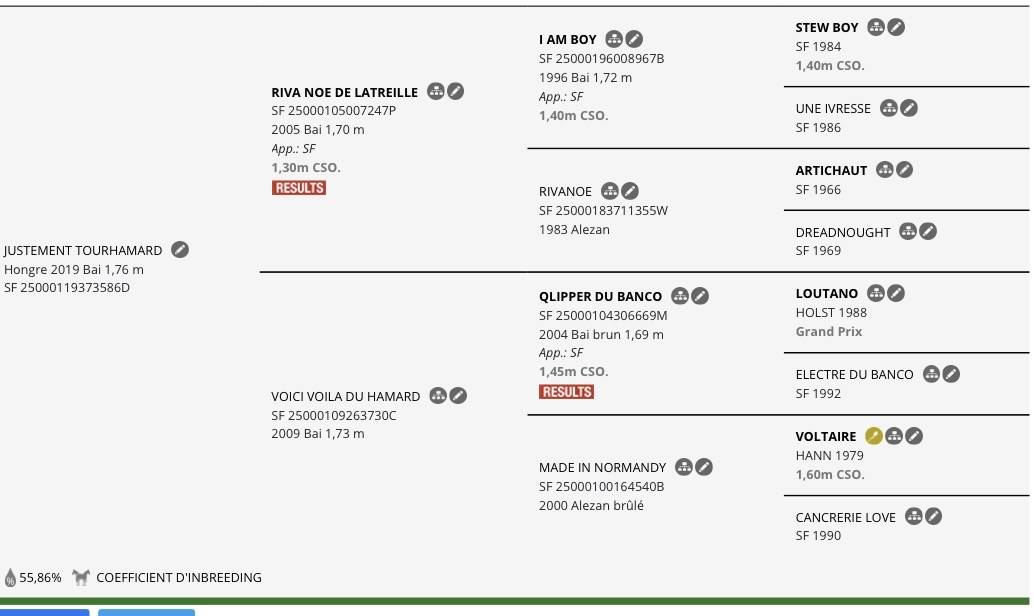Click the gold icon next to VOLTAIRE
Viewport: 1034px width, 616px height.
[874, 435]
